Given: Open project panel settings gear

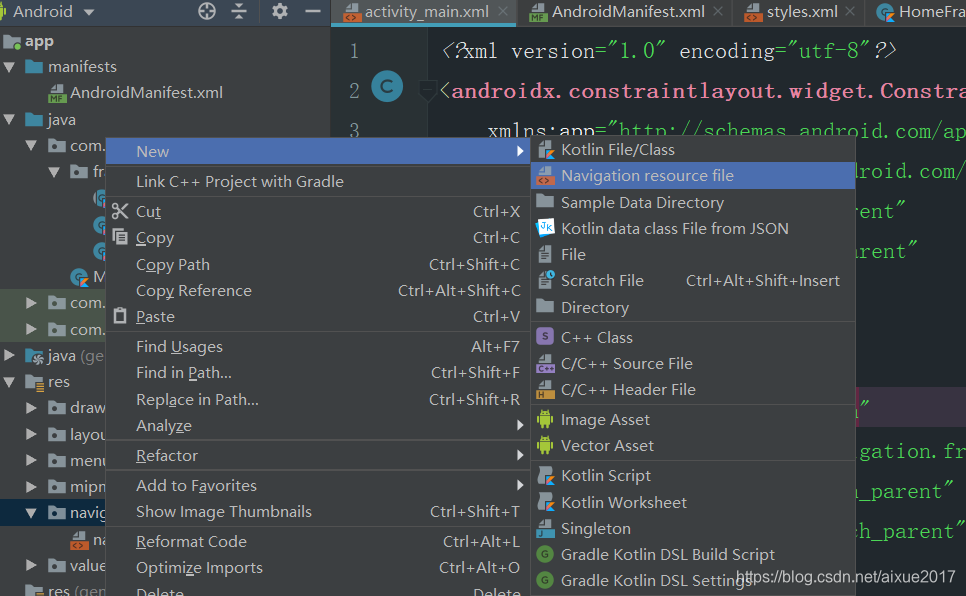Looking at the screenshot, I should 280,11.
